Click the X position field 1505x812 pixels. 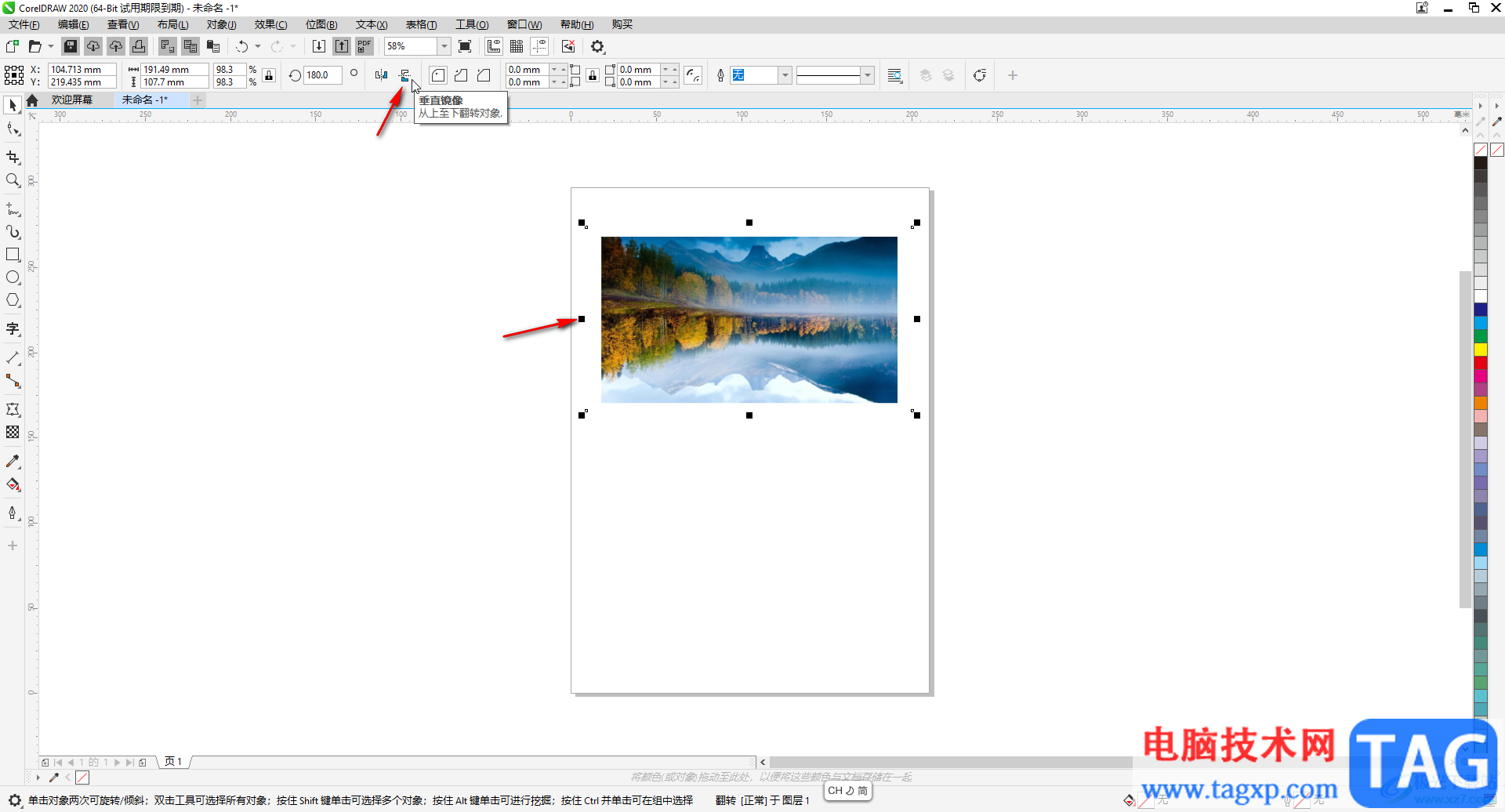click(x=82, y=69)
